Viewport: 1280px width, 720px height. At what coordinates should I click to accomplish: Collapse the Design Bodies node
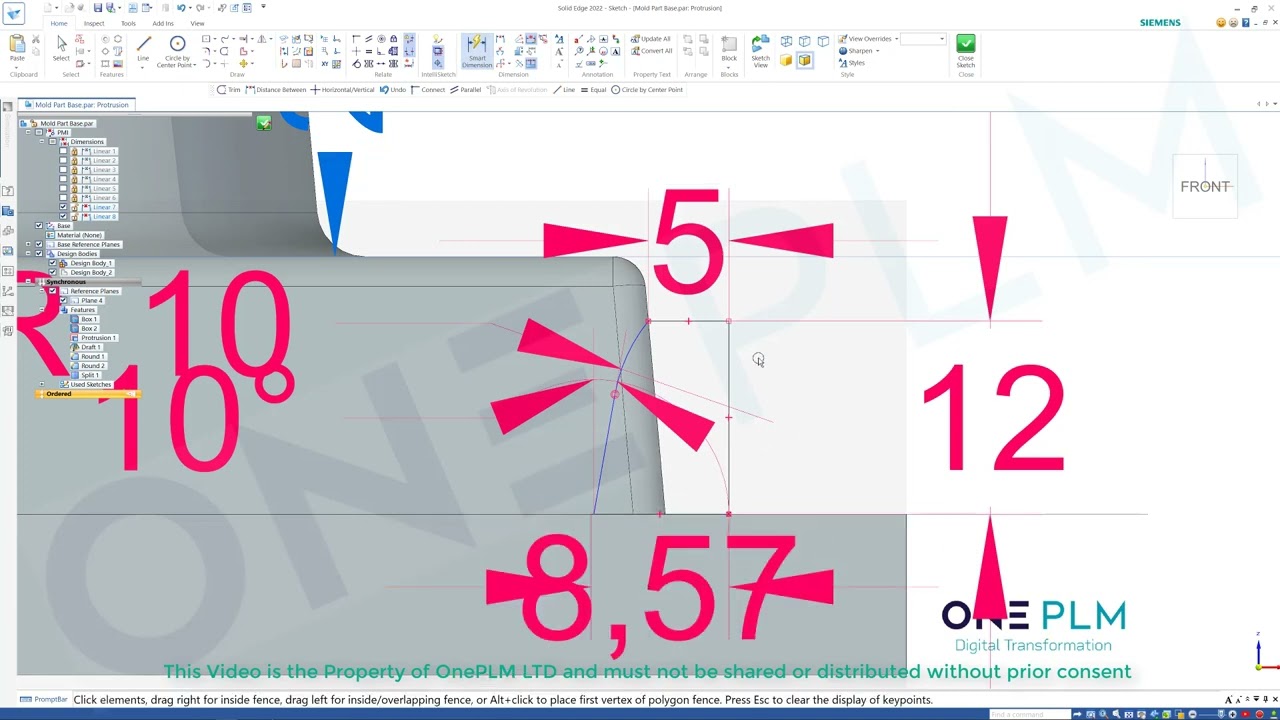[28, 254]
